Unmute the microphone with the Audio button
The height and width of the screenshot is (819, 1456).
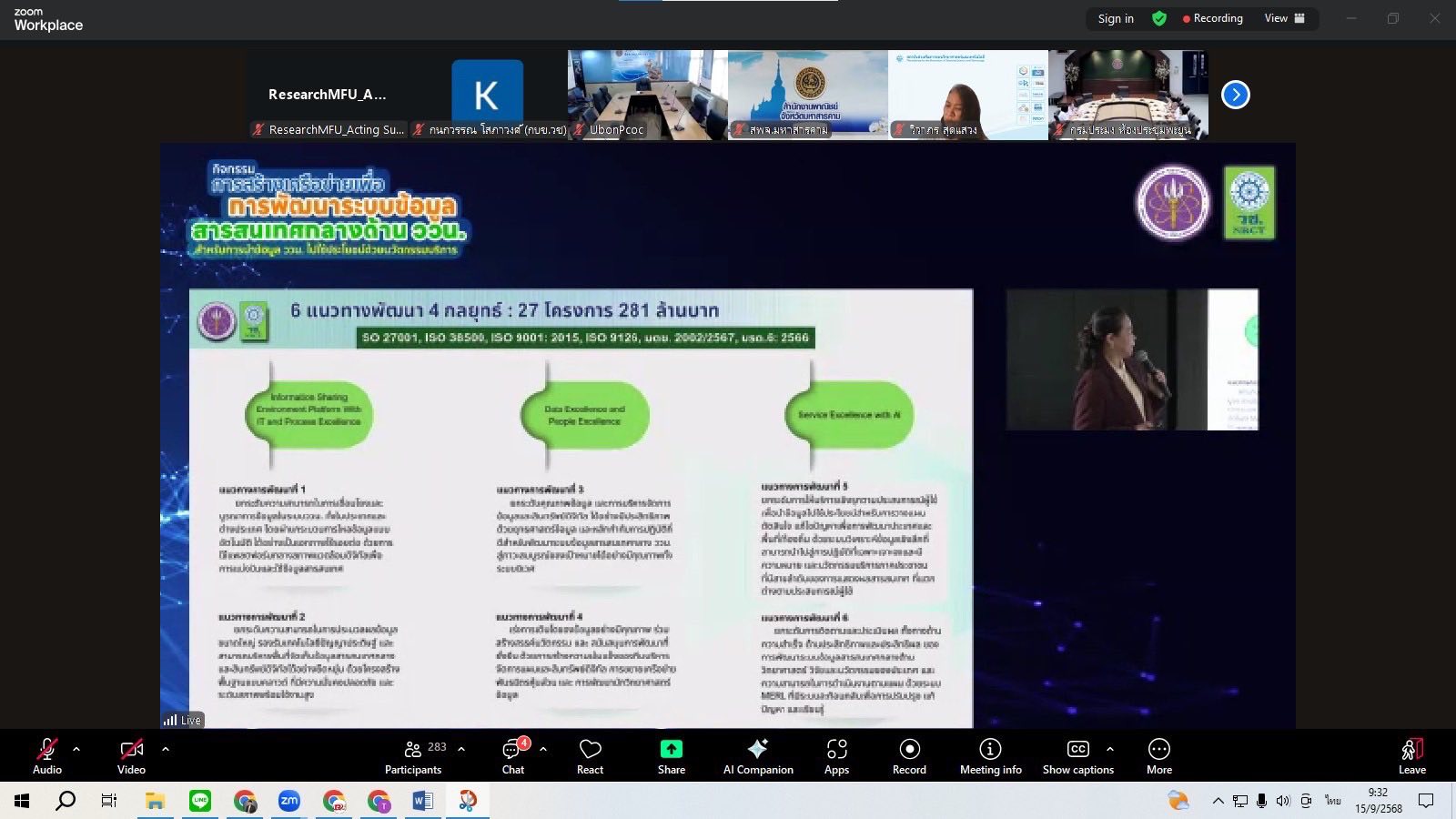coord(47,755)
